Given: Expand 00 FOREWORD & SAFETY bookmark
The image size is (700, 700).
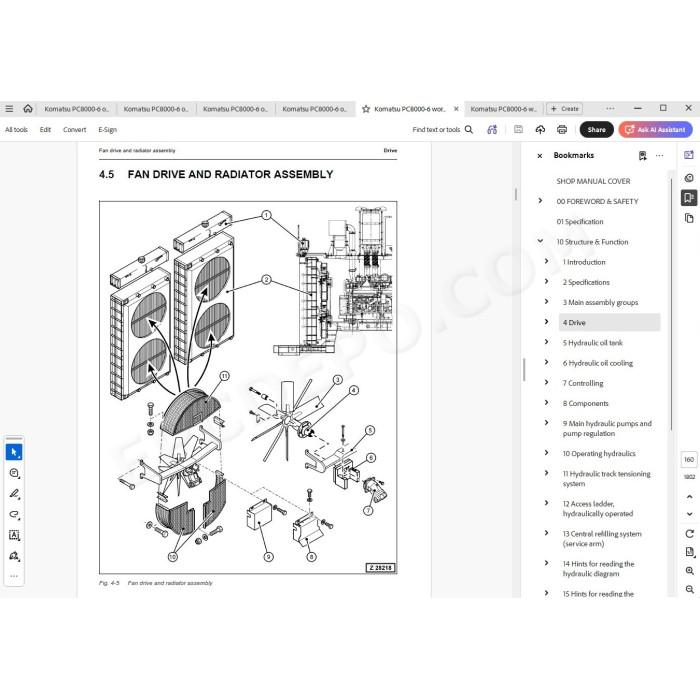Looking at the screenshot, I should coord(540,201).
